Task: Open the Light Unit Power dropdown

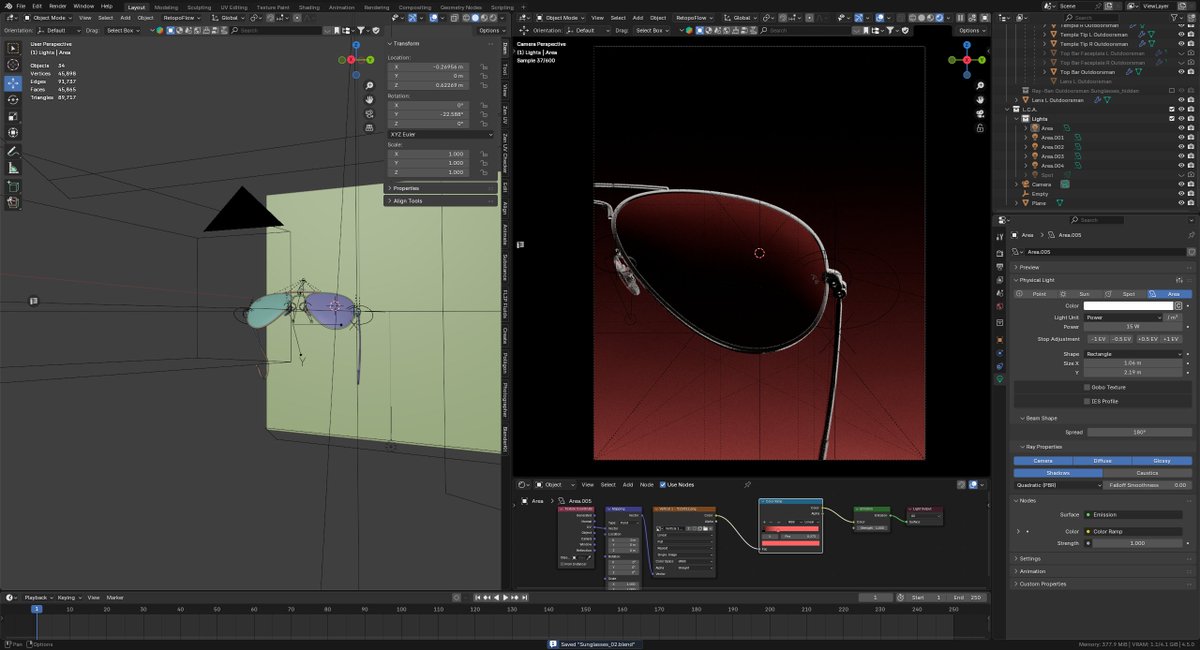Action: pyautogui.click(x=1122, y=317)
